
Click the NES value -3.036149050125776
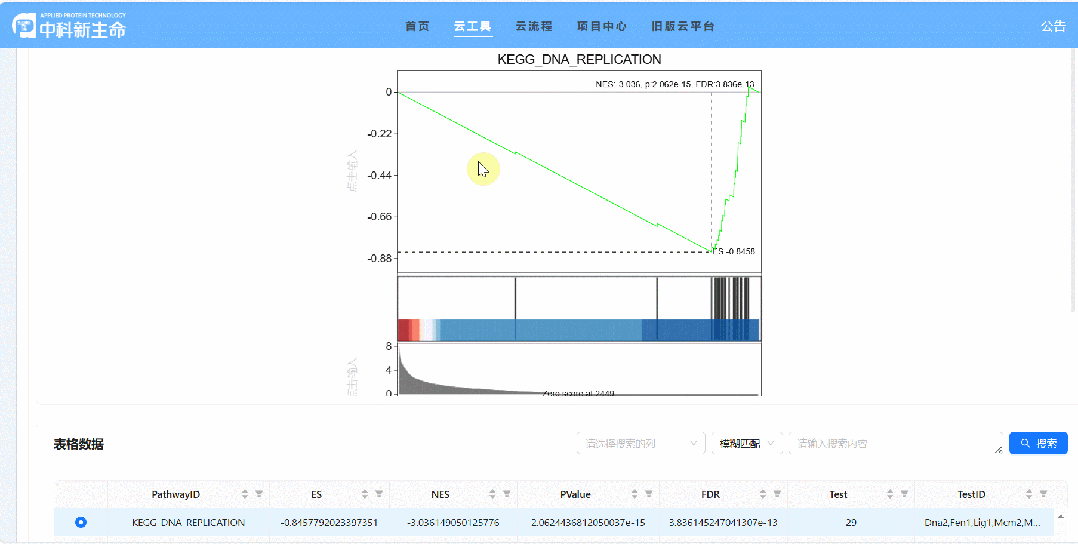pos(453,523)
